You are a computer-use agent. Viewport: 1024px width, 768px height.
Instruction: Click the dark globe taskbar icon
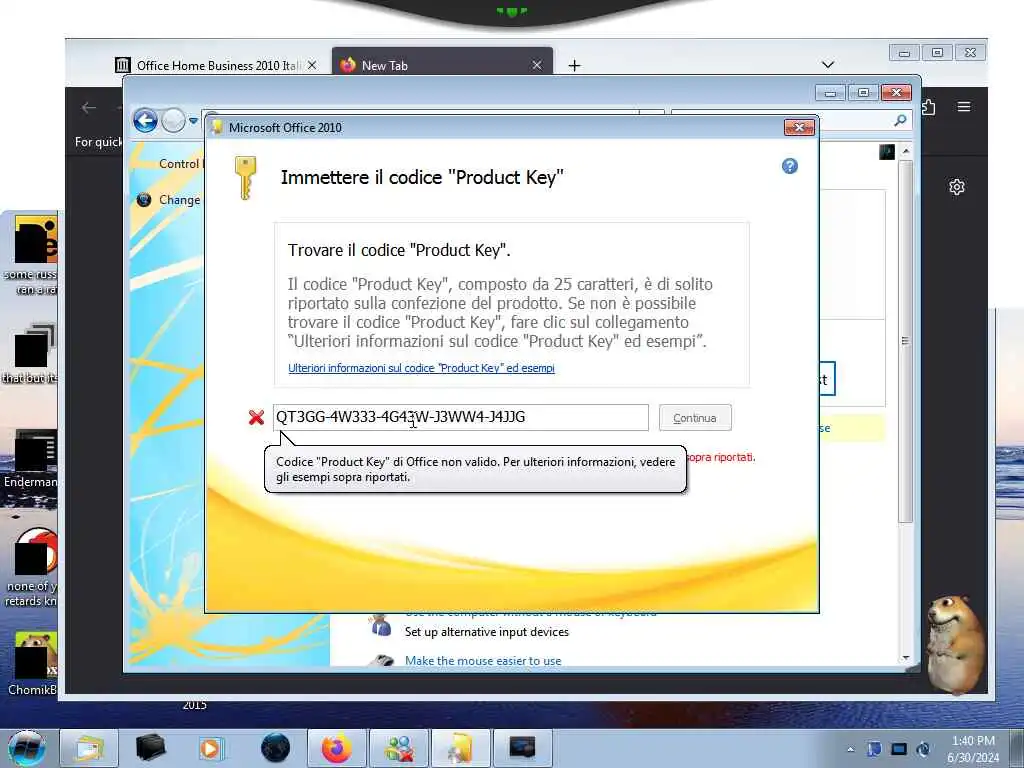point(275,748)
